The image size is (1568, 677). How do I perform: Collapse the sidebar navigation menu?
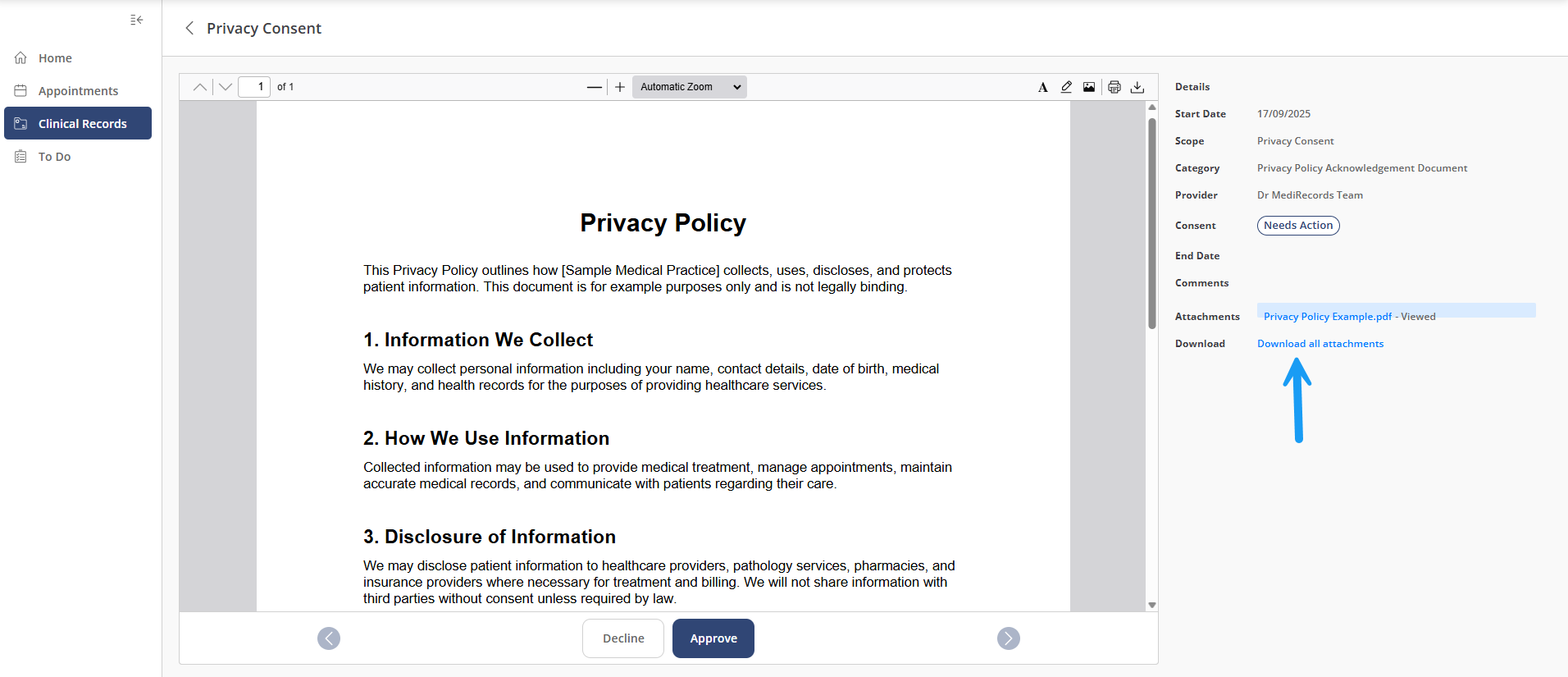tap(136, 20)
